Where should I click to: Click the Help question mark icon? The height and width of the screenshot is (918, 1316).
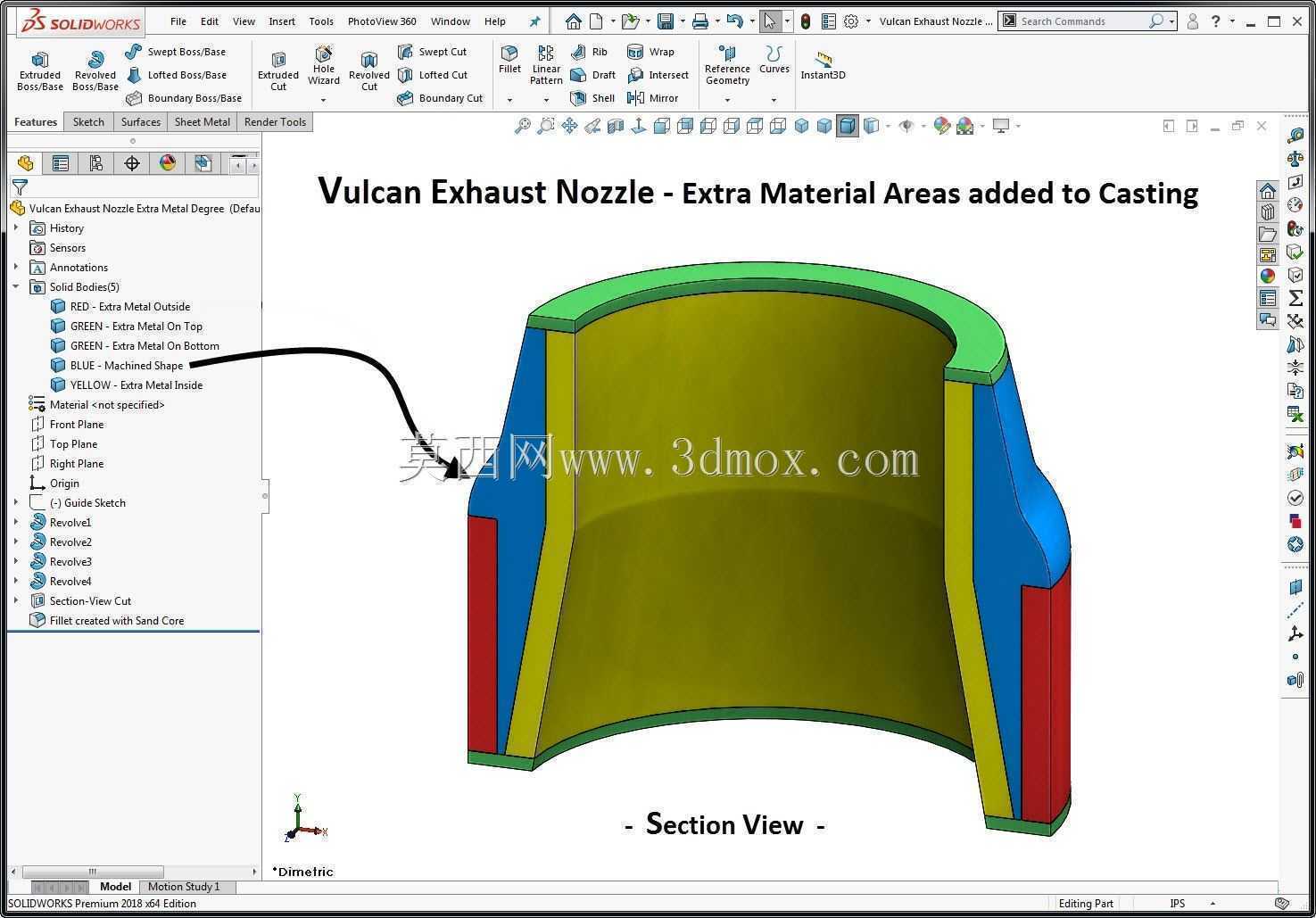tap(1216, 21)
